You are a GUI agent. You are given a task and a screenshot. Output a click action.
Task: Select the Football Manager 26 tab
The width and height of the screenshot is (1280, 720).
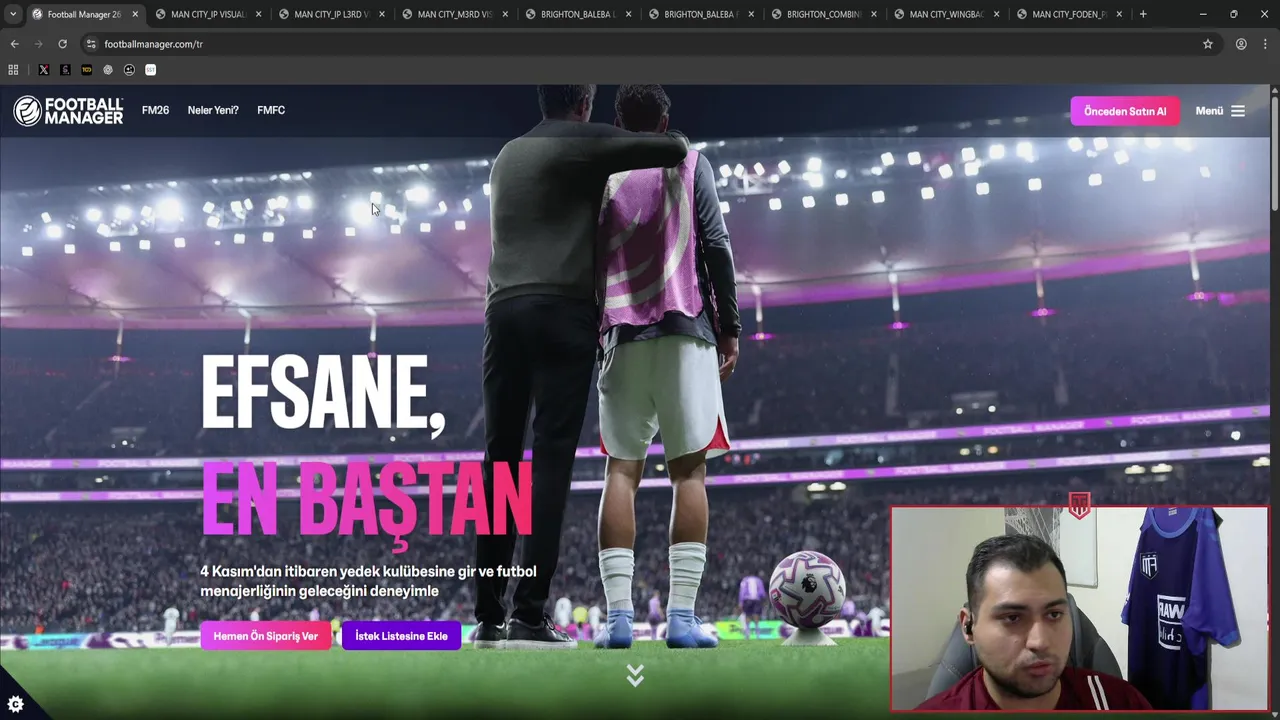click(x=85, y=14)
